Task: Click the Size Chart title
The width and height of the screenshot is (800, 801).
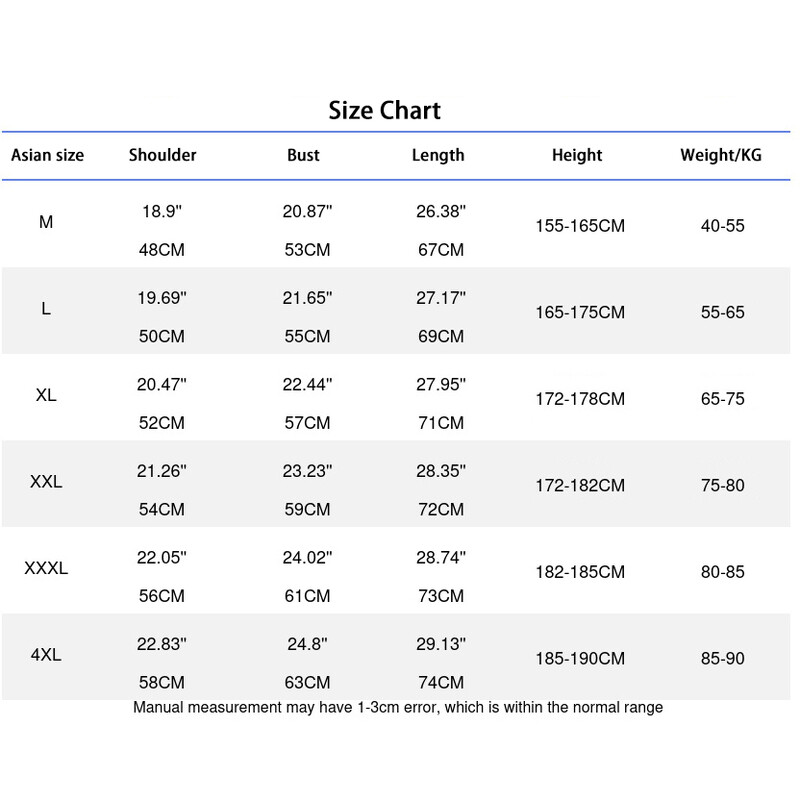Action: pyautogui.click(x=384, y=110)
